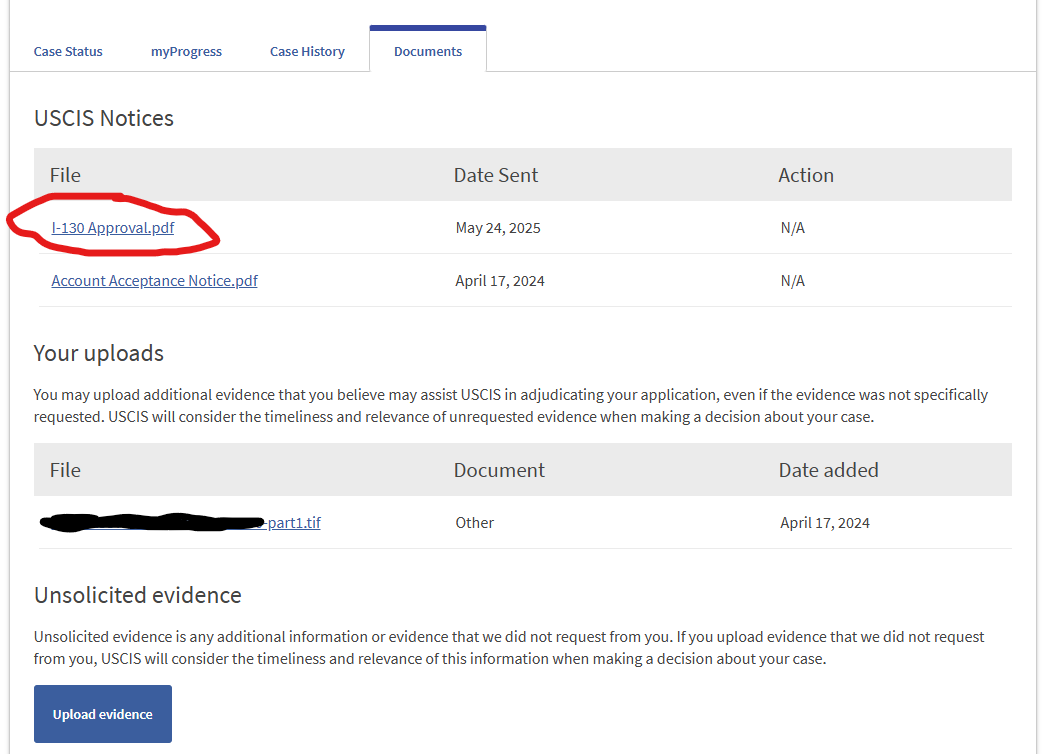Image resolution: width=1046 pixels, height=754 pixels.
Task: Click the Your uploads heading
Action: click(99, 353)
